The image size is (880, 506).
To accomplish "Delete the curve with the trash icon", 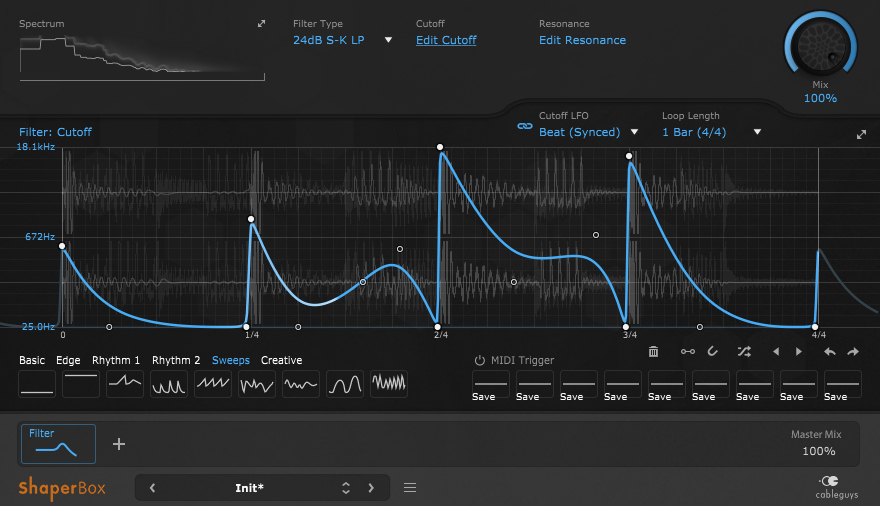I will [x=653, y=351].
